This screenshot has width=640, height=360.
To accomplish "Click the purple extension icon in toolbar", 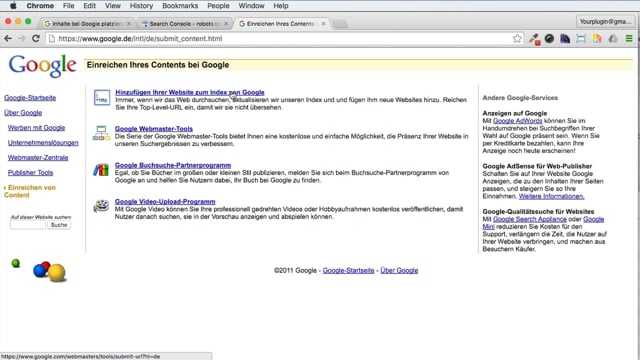I will [x=565, y=39].
